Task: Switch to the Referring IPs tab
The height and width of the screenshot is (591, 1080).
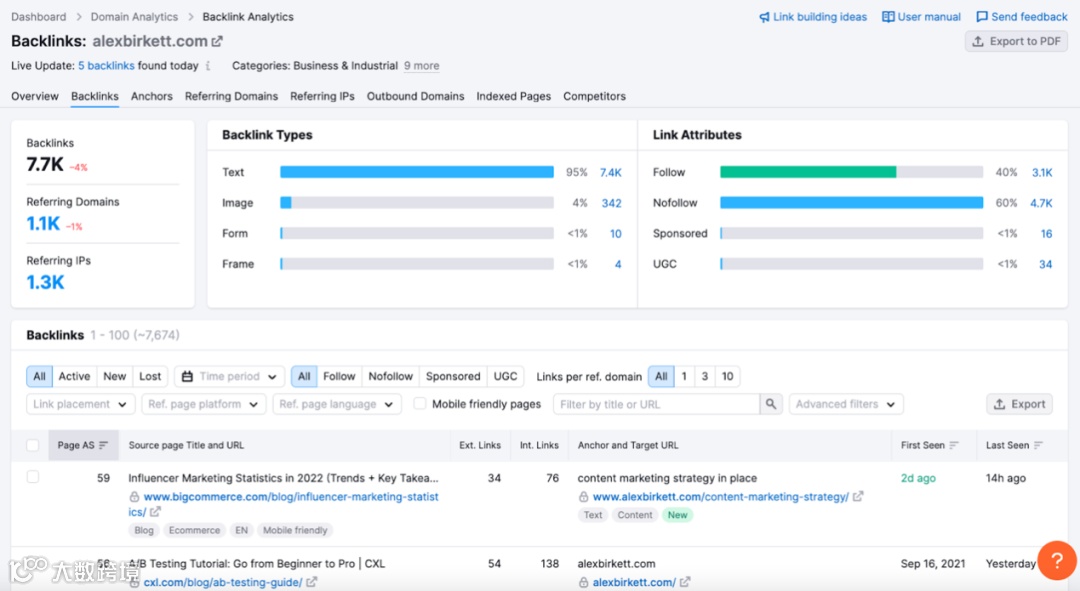Action: (322, 96)
